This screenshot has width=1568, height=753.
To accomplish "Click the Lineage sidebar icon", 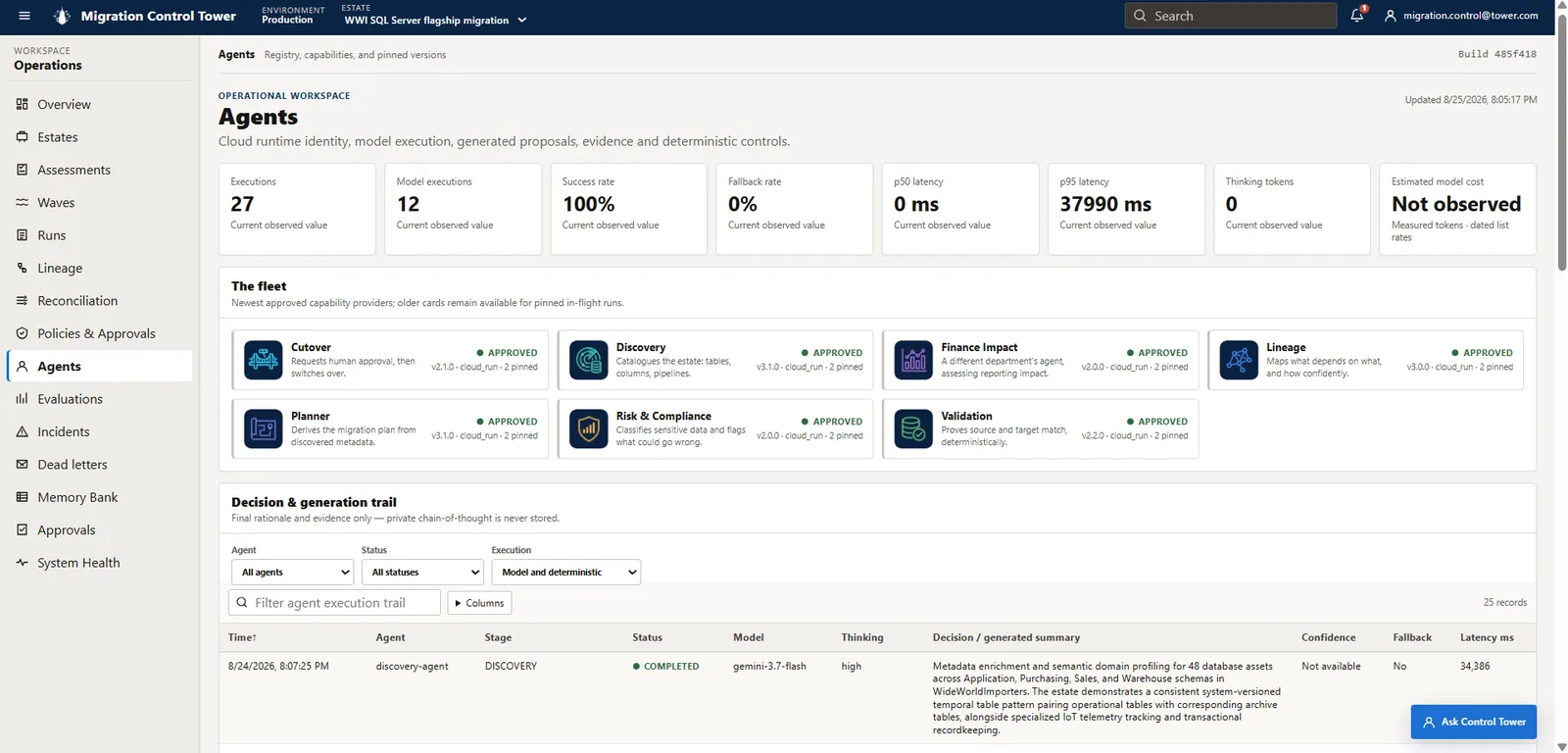I will click(x=23, y=268).
